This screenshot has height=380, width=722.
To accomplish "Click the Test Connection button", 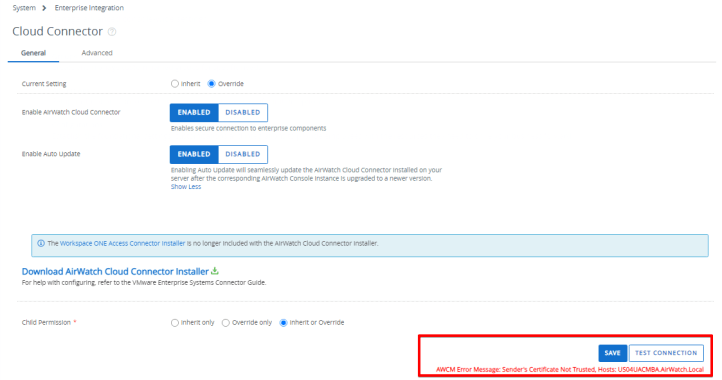I will coord(666,353).
